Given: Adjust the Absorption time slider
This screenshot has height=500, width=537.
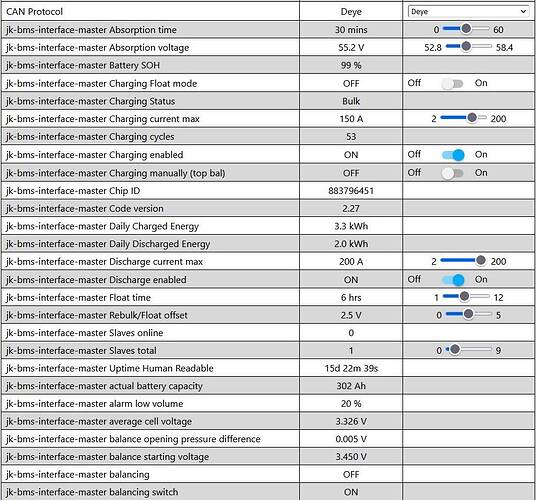Looking at the screenshot, I should [x=466, y=29].
